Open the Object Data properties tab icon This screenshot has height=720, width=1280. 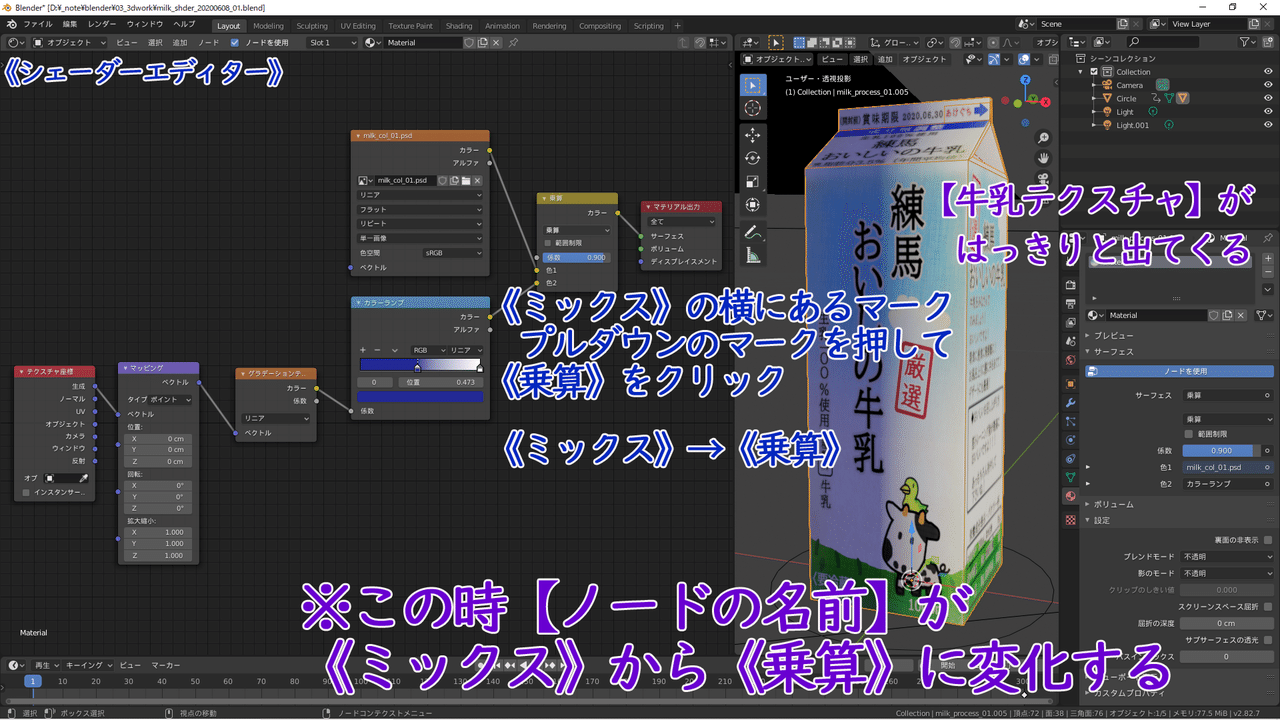(x=1070, y=477)
